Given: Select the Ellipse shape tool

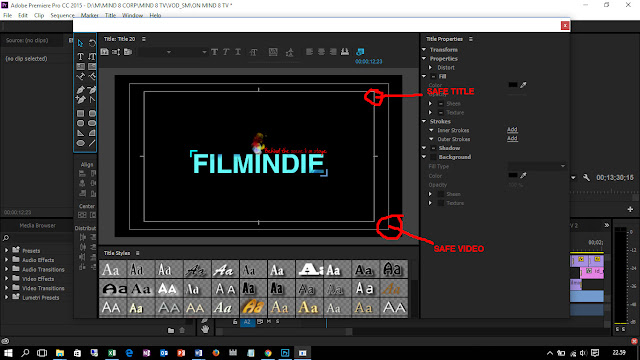Looking at the screenshot, I should click(80, 143).
